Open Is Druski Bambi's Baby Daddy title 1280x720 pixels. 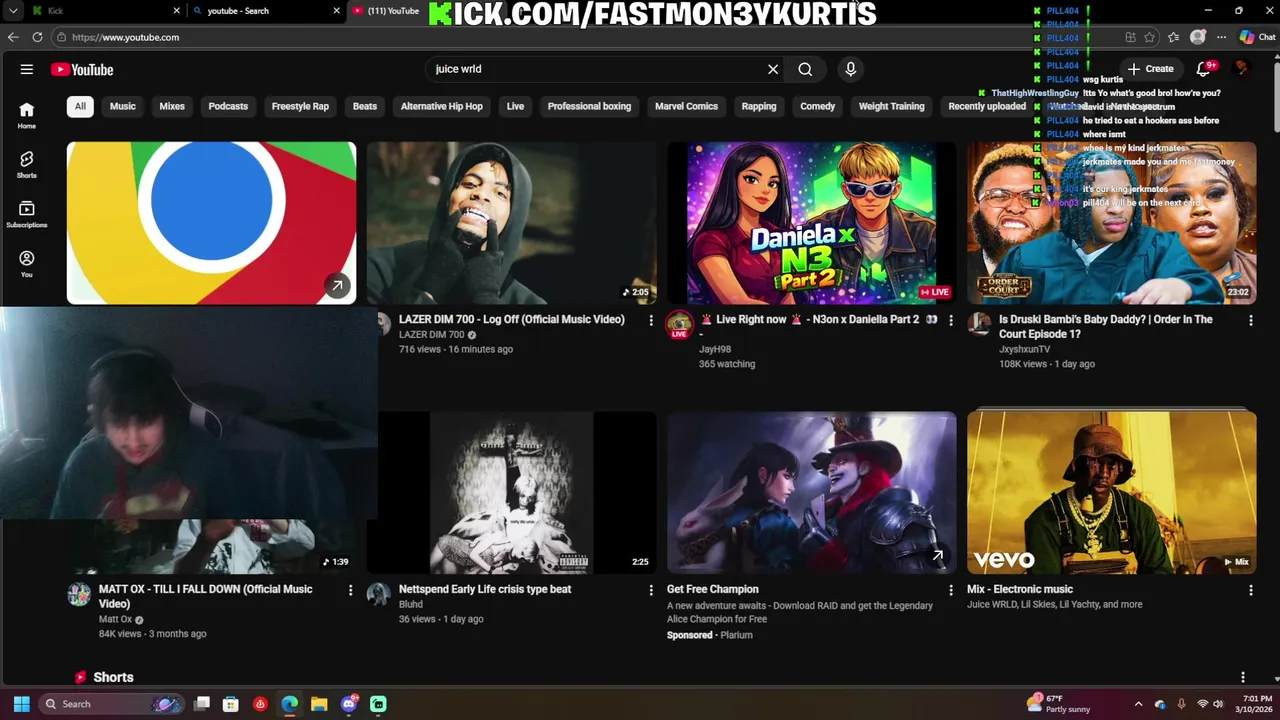point(1105,327)
